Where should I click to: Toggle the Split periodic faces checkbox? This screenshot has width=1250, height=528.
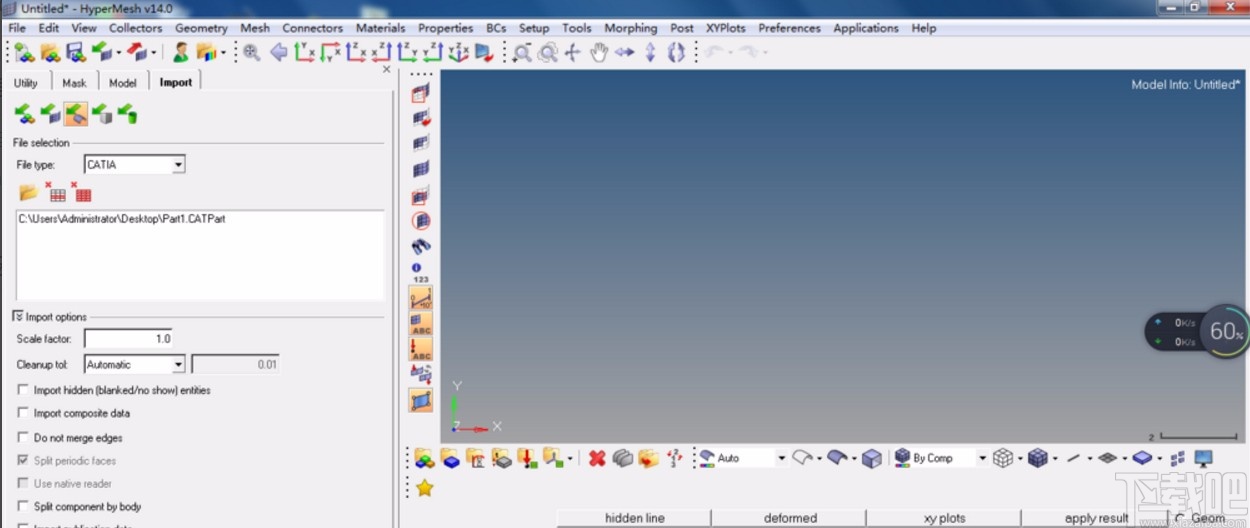coord(23,461)
